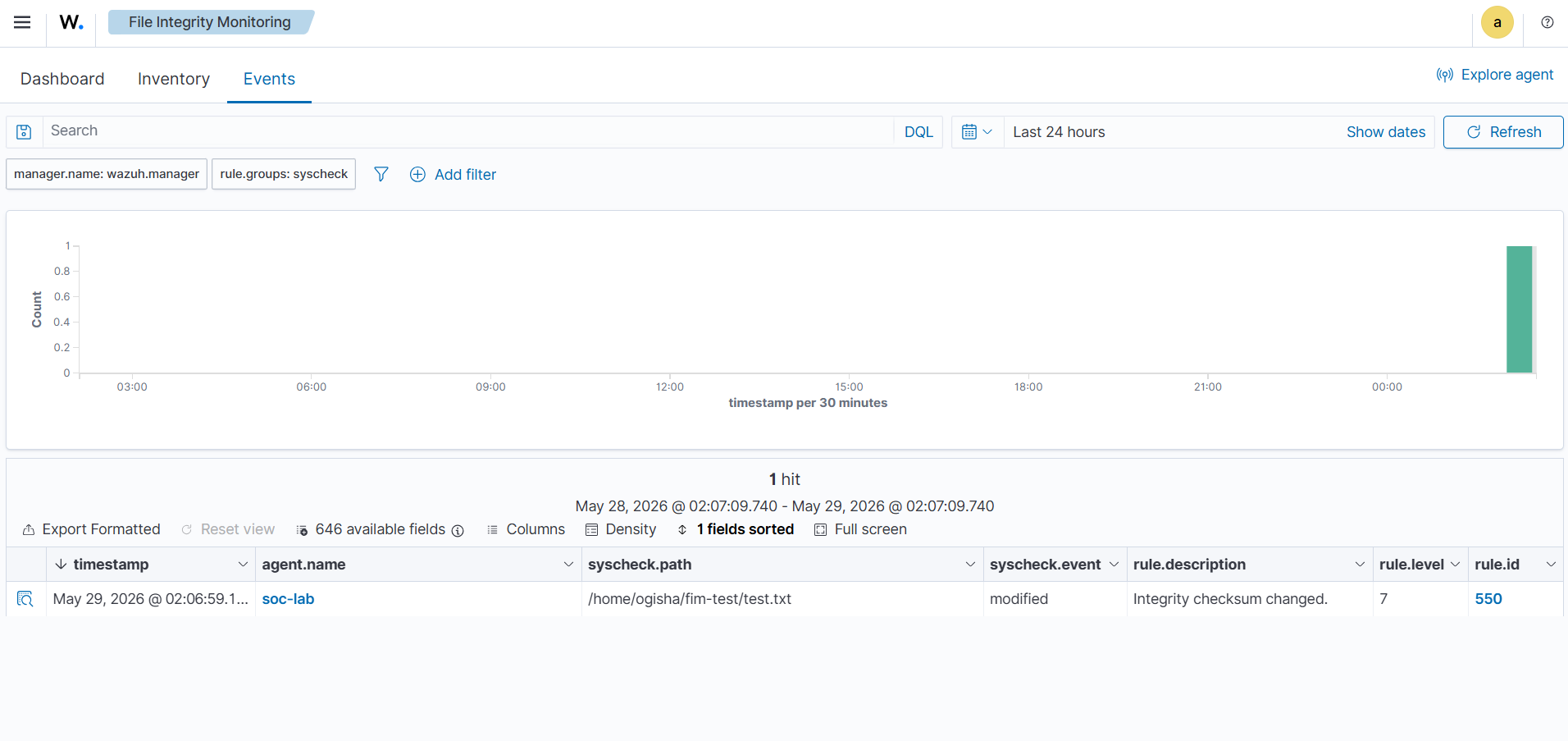This screenshot has width=1568, height=741.
Task: Open the help question-mark icon
Action: point(1547,22)
